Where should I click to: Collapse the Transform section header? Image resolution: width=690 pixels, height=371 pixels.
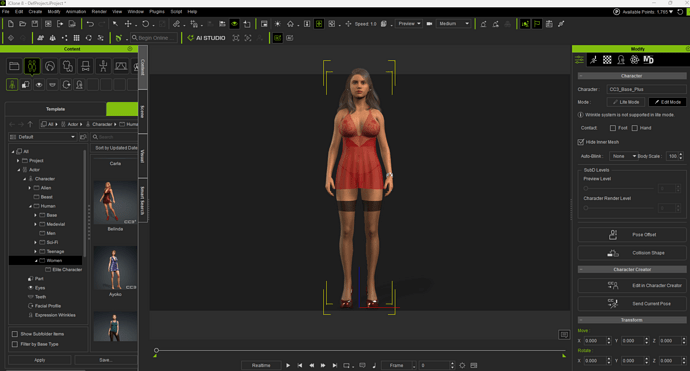click(x=631, y=320)
